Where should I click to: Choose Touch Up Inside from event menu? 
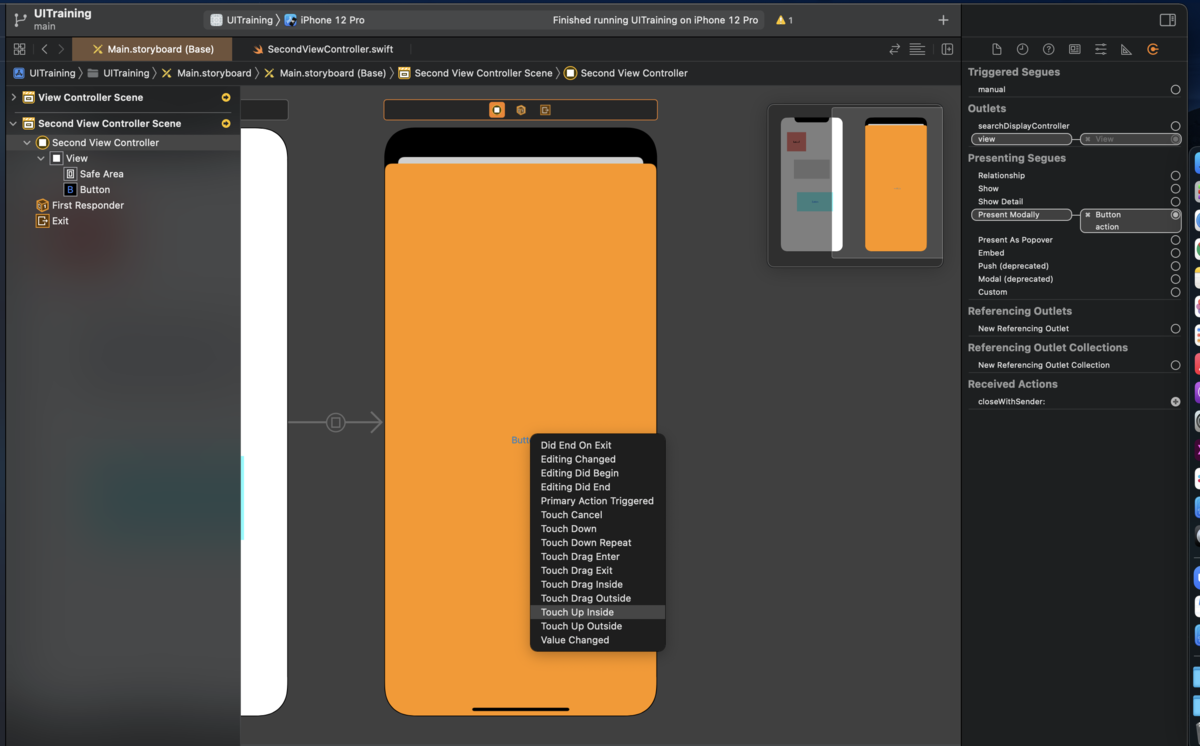tap(597, 612)
